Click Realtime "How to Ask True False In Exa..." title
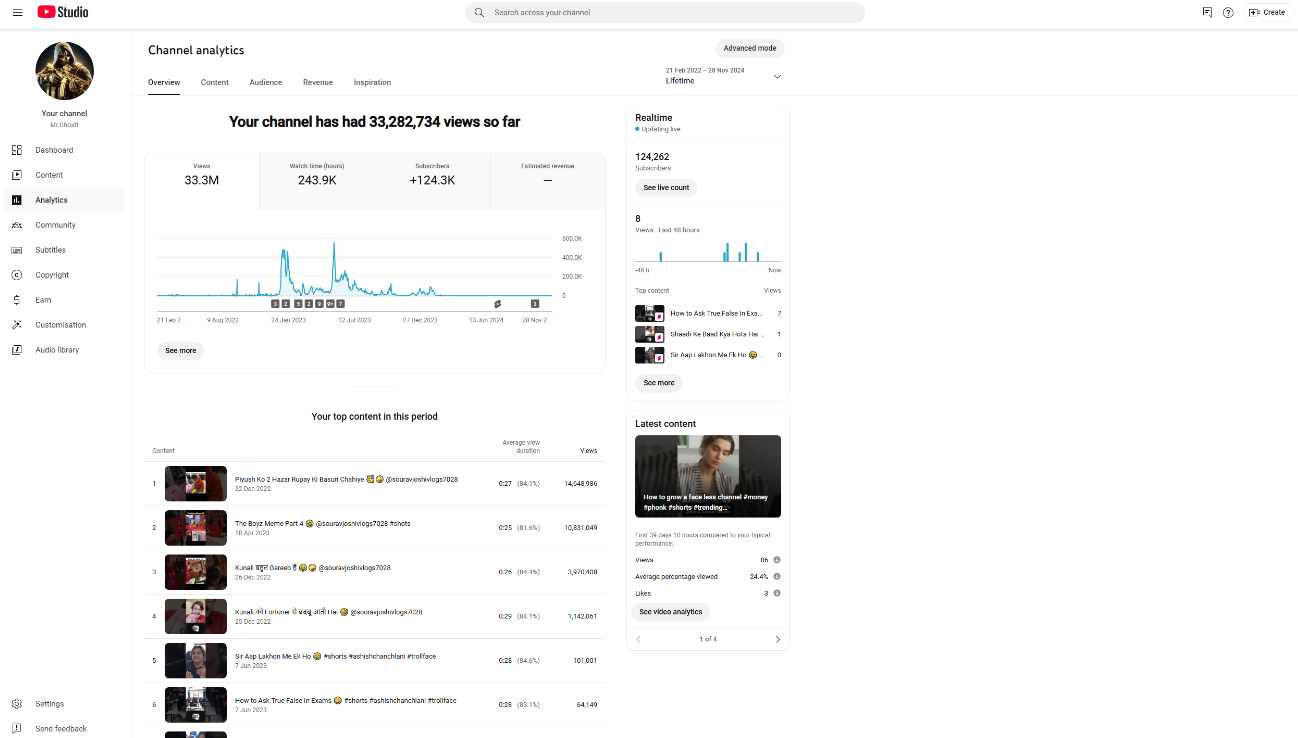 tap(716, 314)
